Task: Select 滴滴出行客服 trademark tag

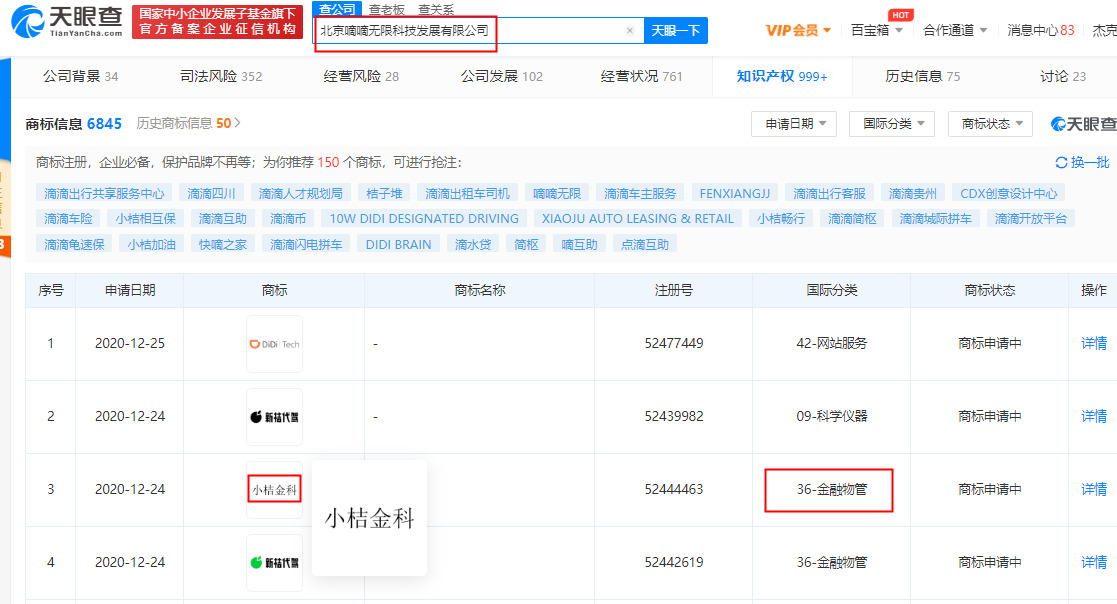Action: (x=829, y=193)
